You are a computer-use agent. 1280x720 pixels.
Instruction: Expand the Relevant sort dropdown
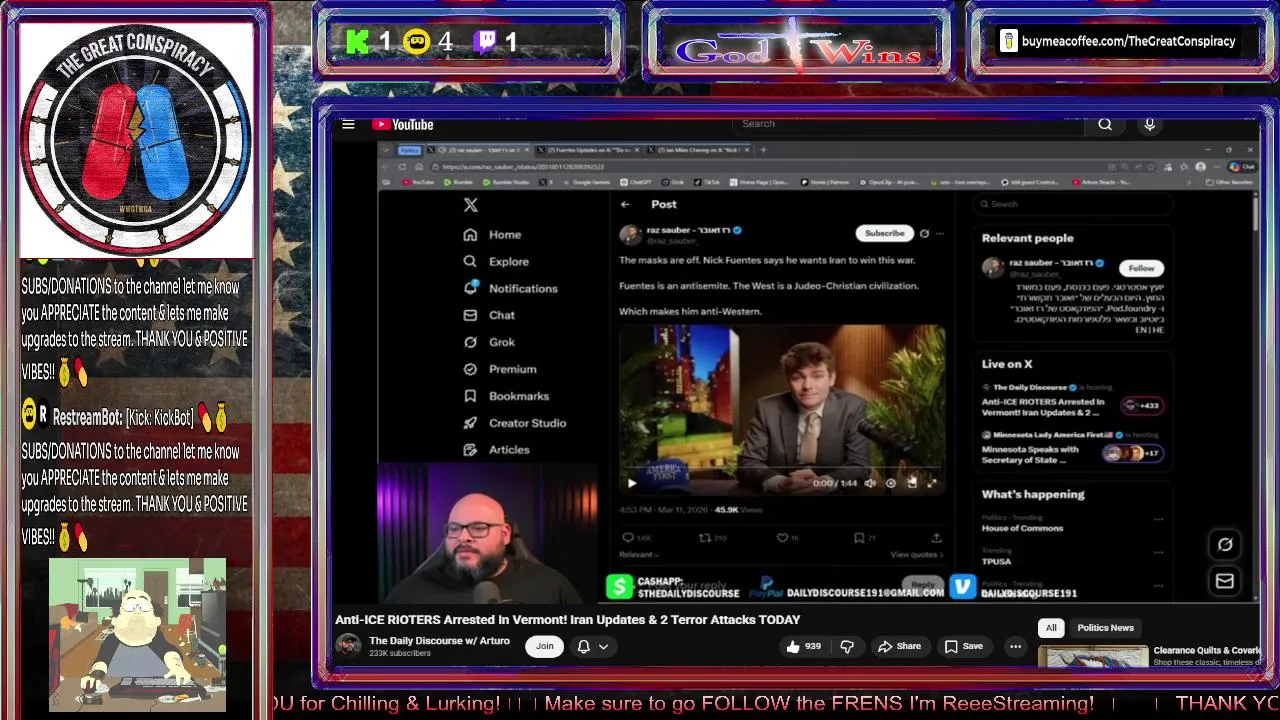tap(639, 554)
